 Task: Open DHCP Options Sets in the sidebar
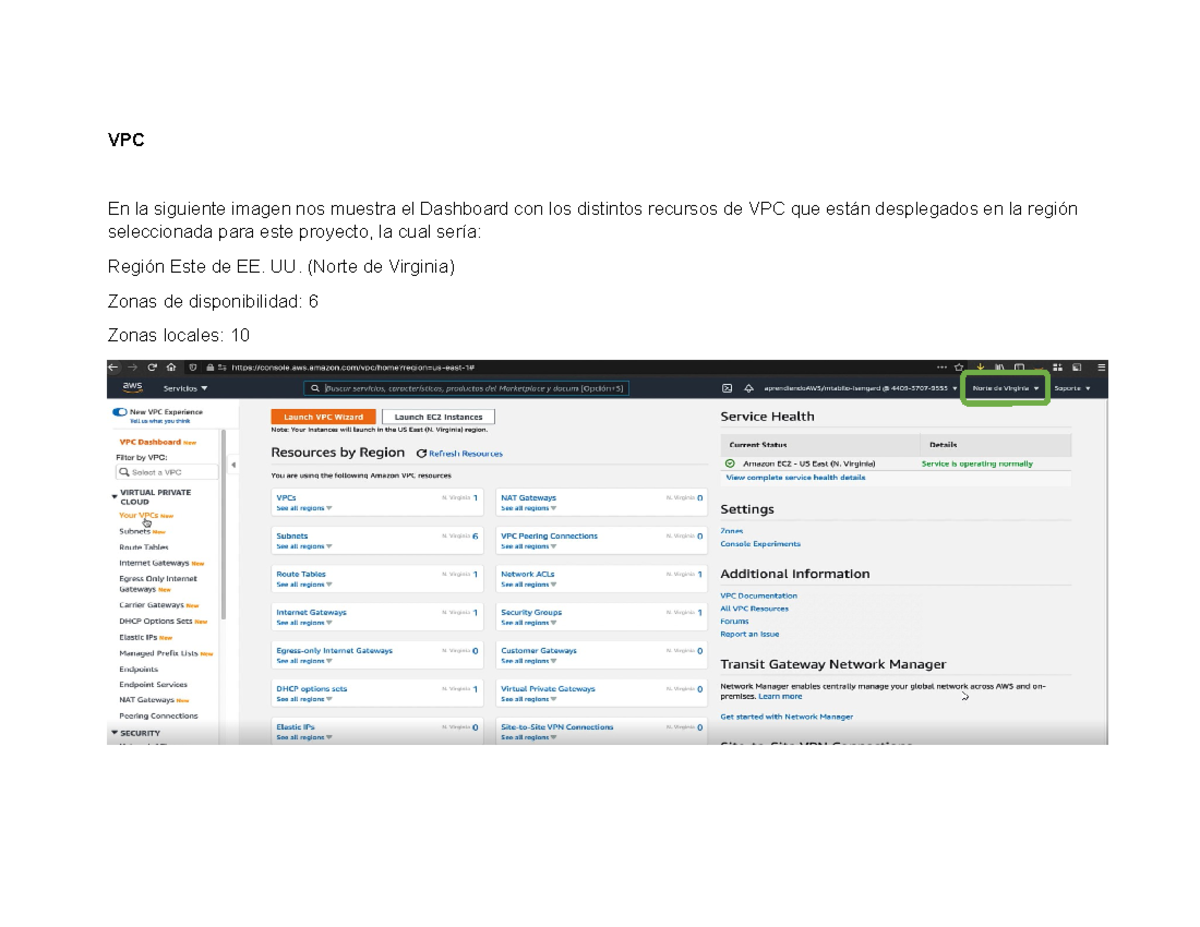(x=155, y=621)
